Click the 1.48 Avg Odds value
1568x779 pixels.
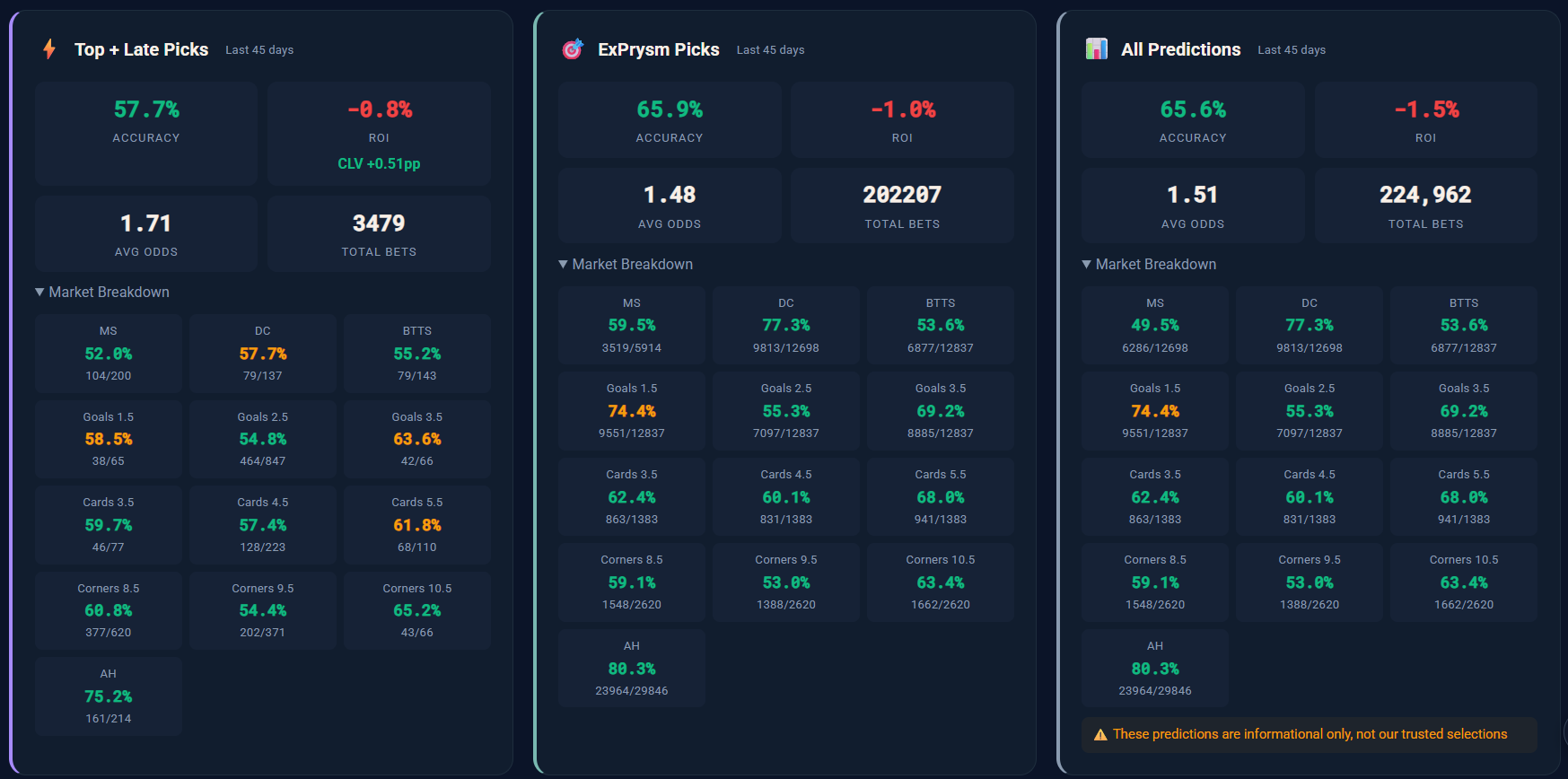tap(670, 195)
